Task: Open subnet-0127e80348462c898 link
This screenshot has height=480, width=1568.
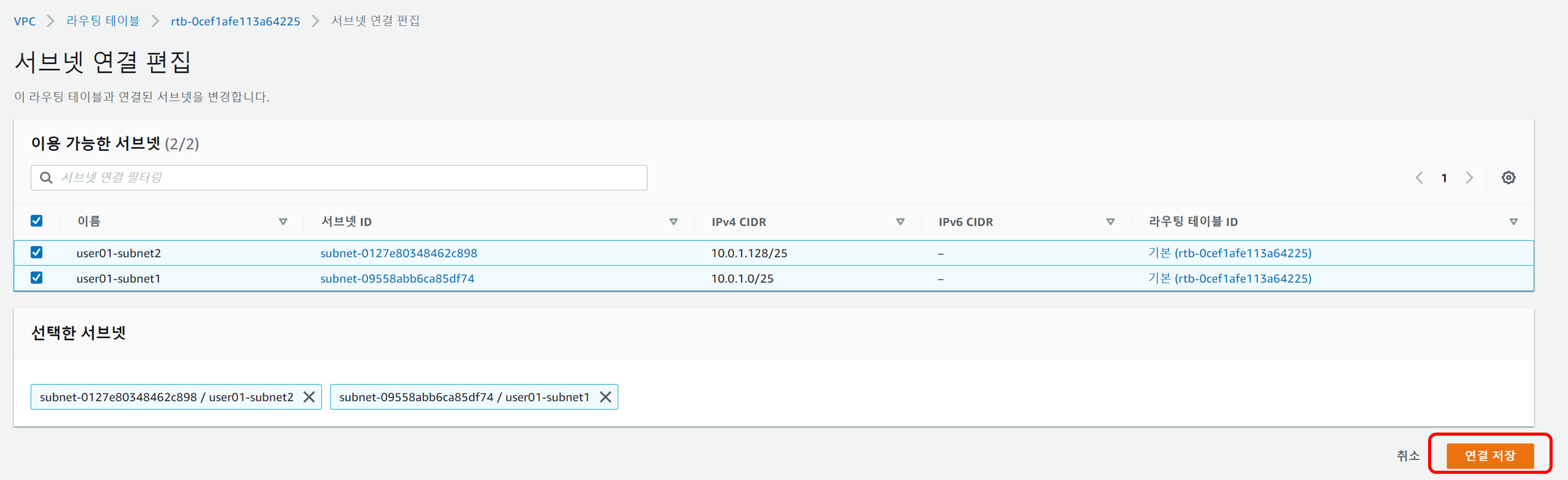Action: point(399,253)
